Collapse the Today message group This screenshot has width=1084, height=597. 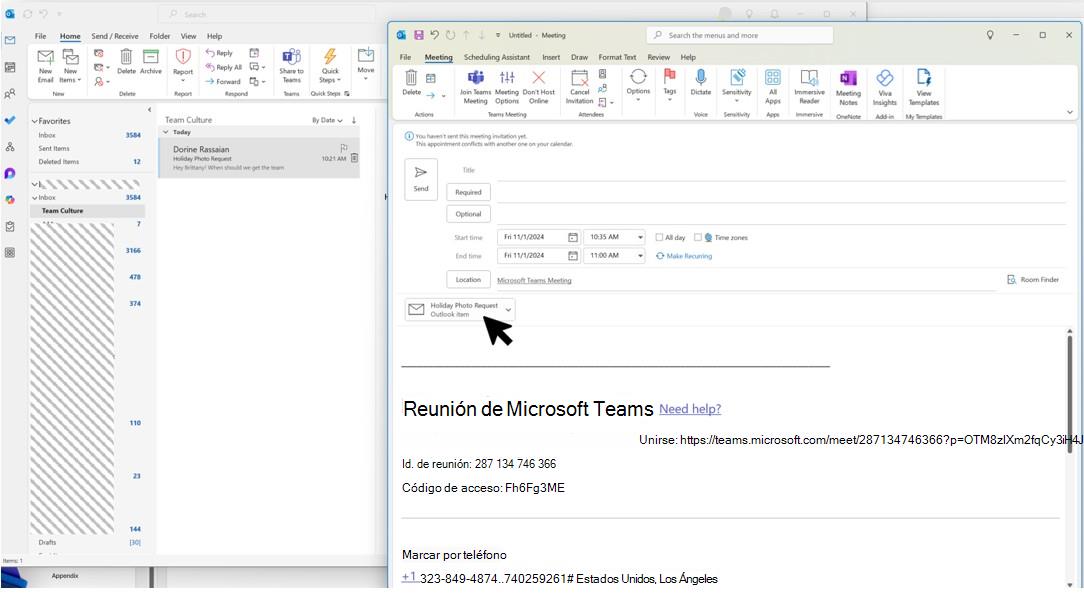pos(166,132)
